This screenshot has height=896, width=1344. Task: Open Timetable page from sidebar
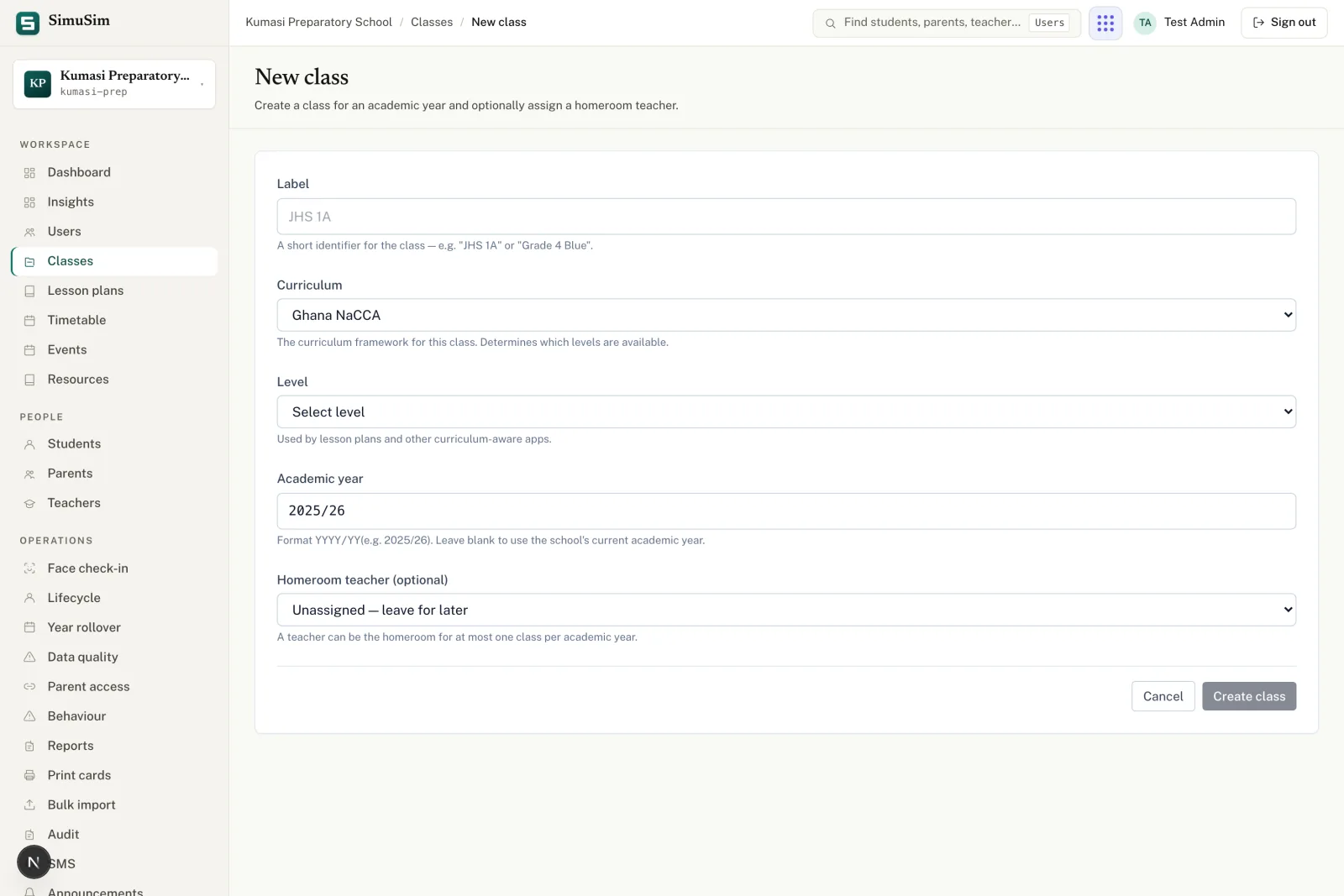click(114, 320)
